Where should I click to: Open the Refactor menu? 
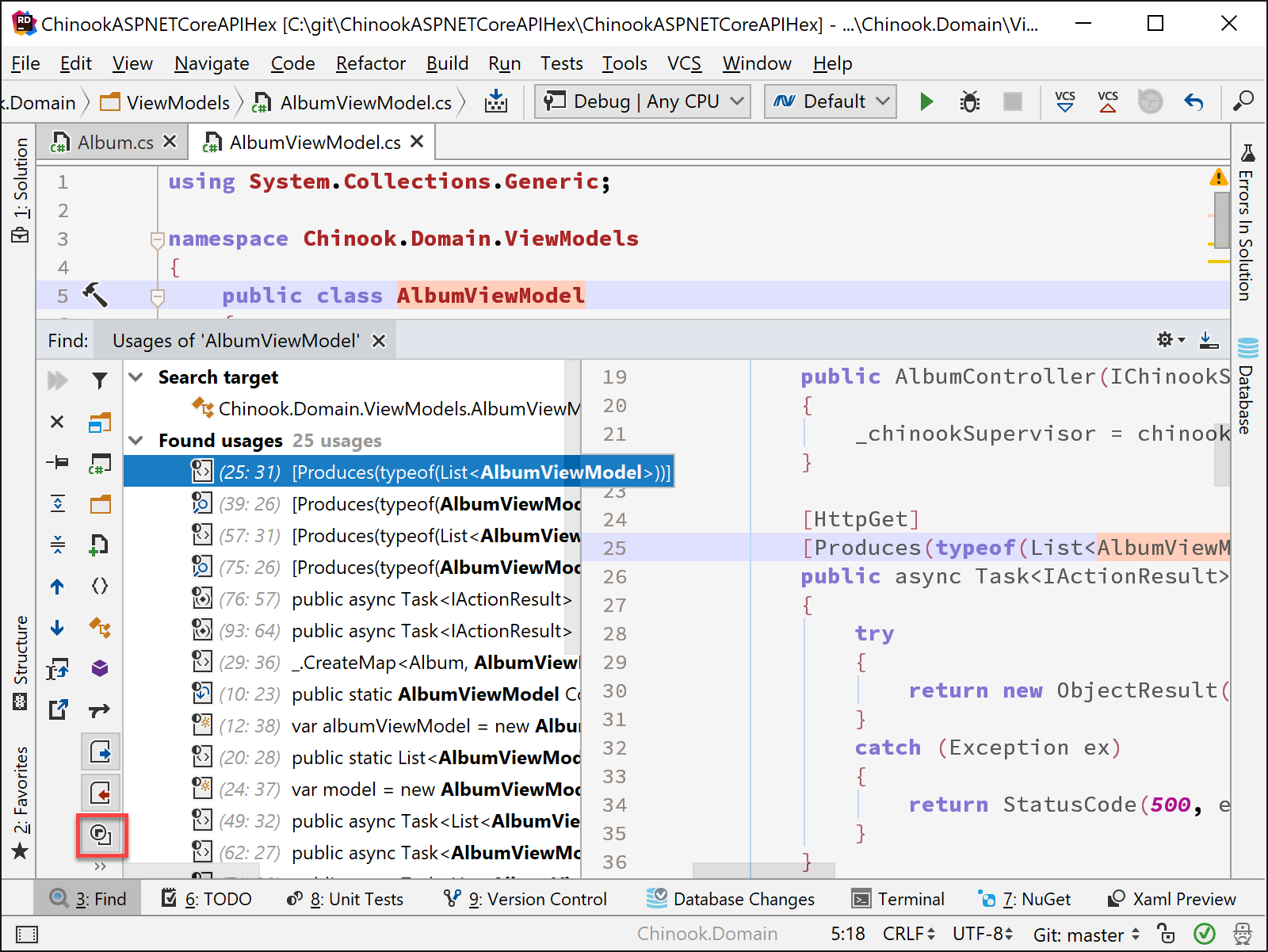370,63
